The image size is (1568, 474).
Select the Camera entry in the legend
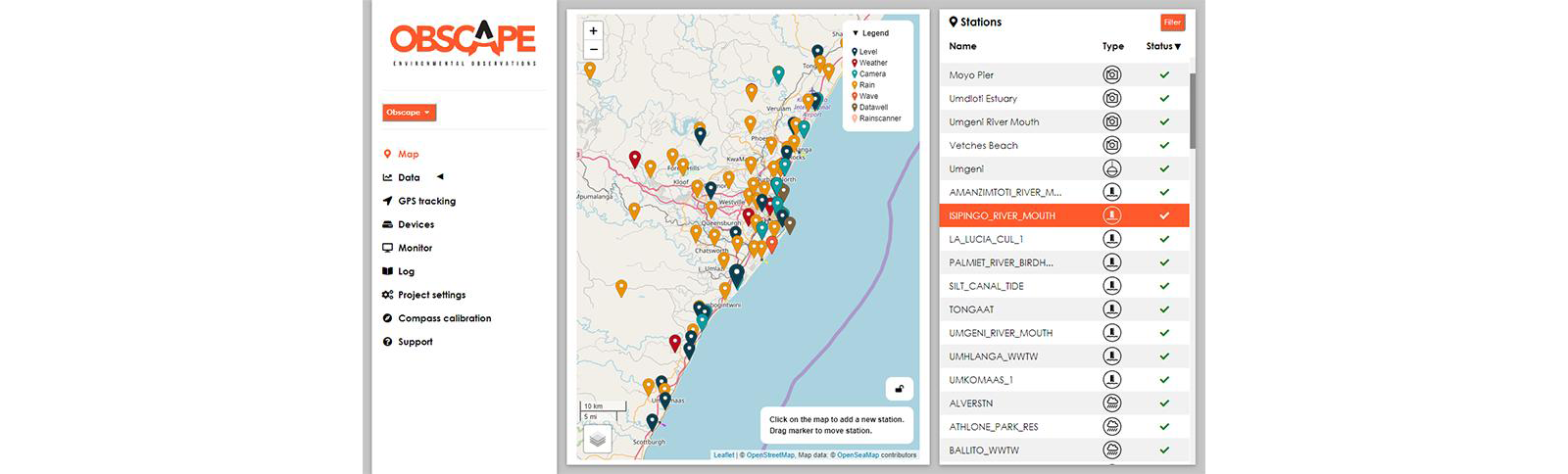tap(868, 73)
